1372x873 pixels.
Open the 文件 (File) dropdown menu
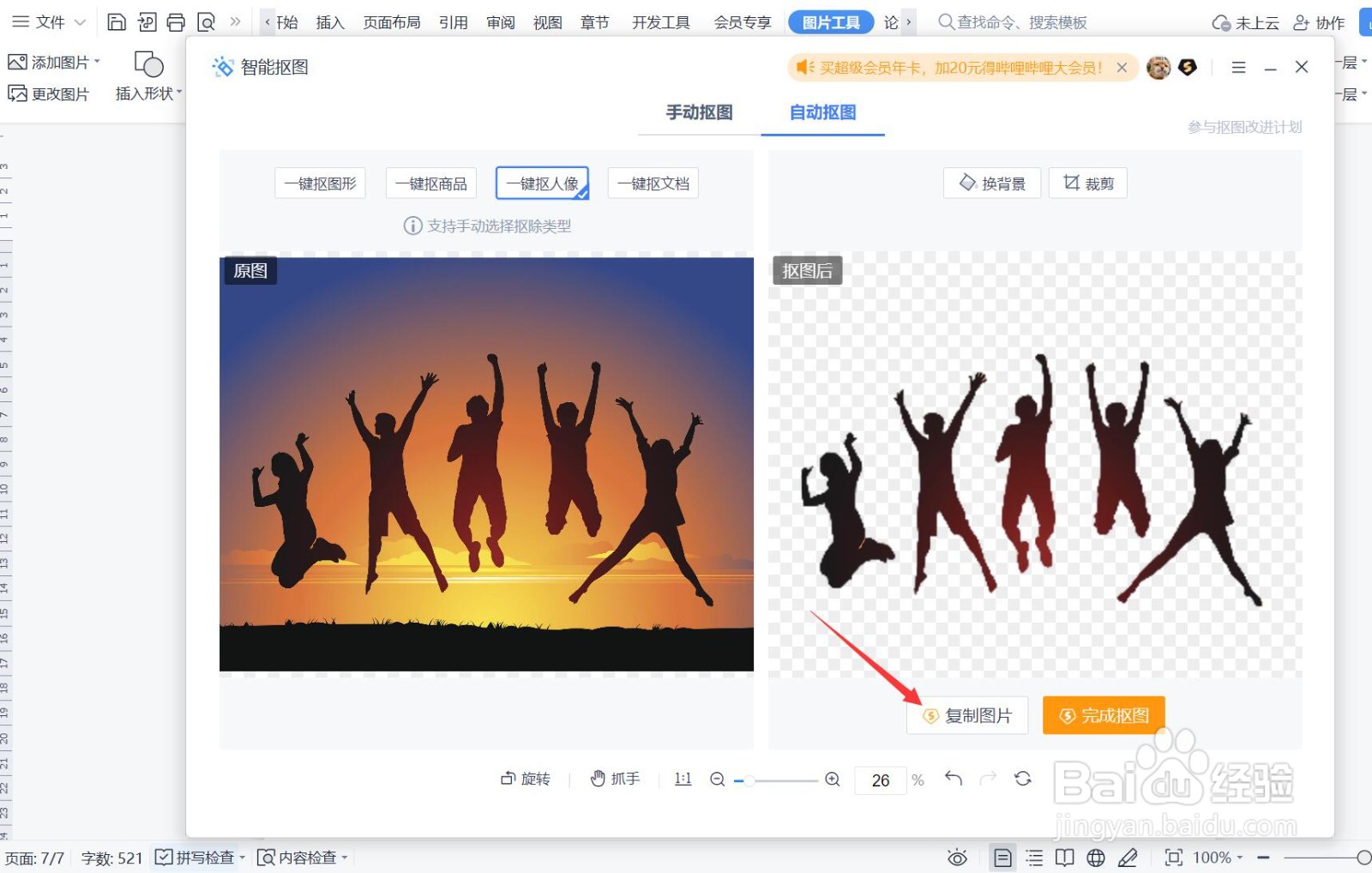click(49, 21)
